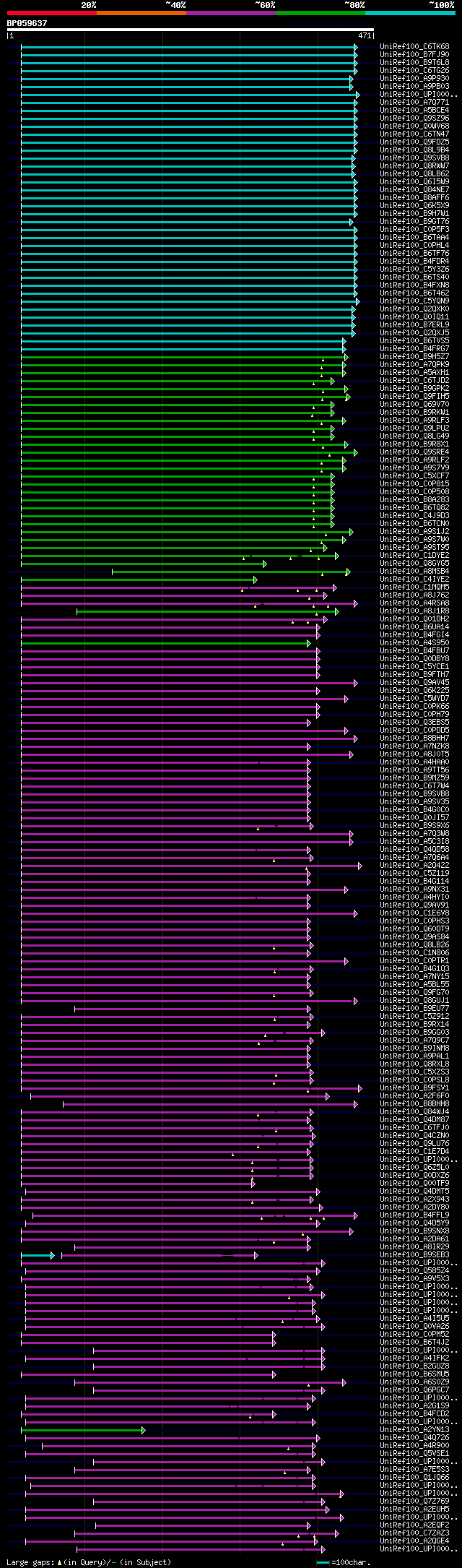Select the UniRef100_C1E6V8 label

tap(414, 913)
